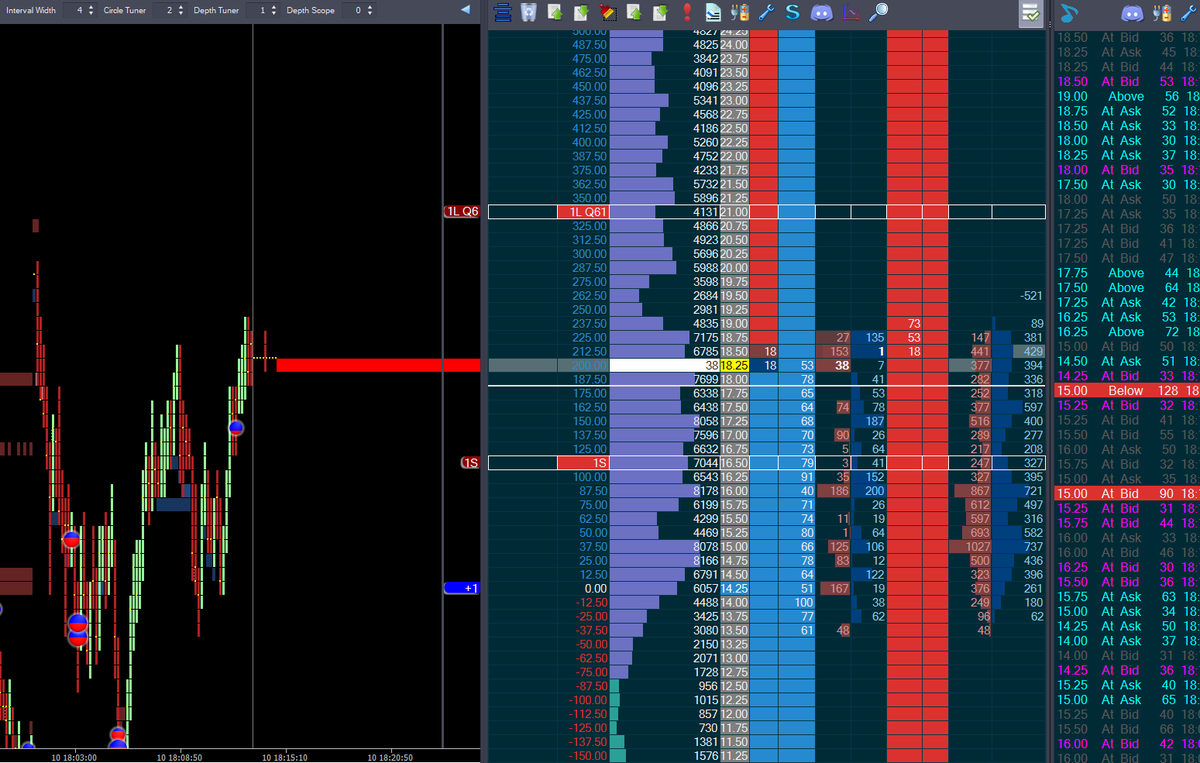
Task: Increase the Interval Width value
Action: coord(91,7)
